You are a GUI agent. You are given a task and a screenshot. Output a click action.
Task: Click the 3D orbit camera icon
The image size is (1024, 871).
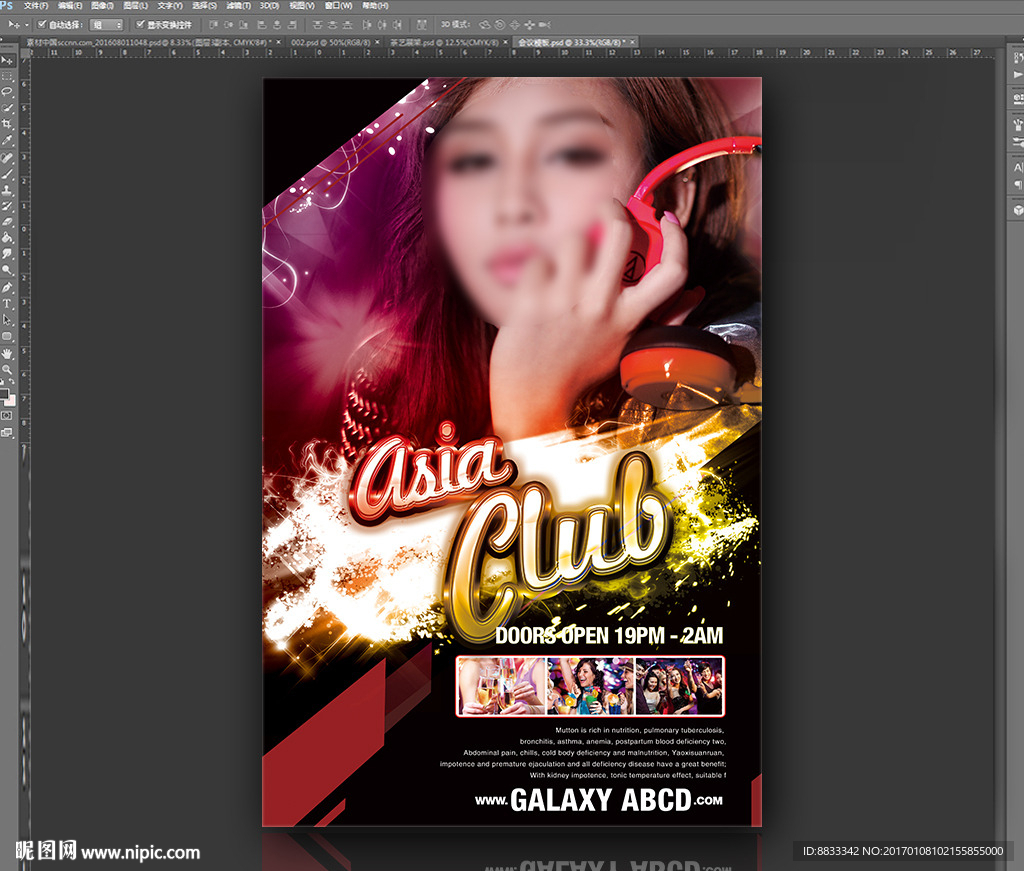coord(485,25)
